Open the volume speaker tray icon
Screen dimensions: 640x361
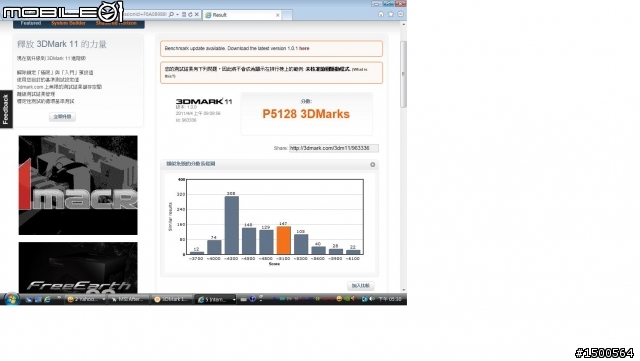[372, 299]
